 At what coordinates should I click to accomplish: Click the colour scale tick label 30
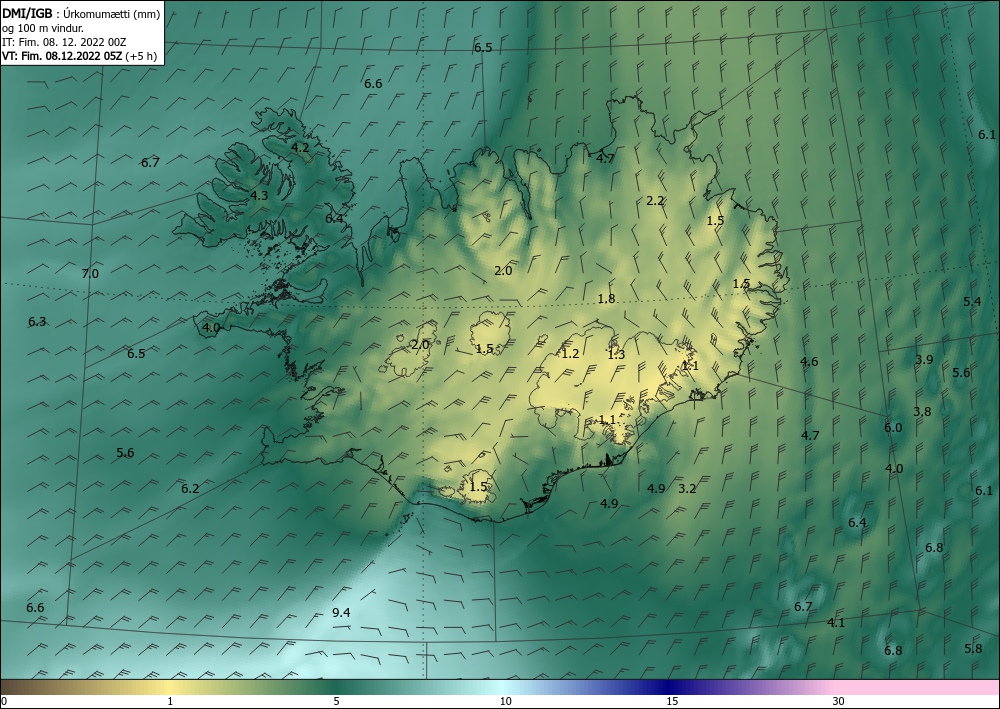click(x=839, y=702)
